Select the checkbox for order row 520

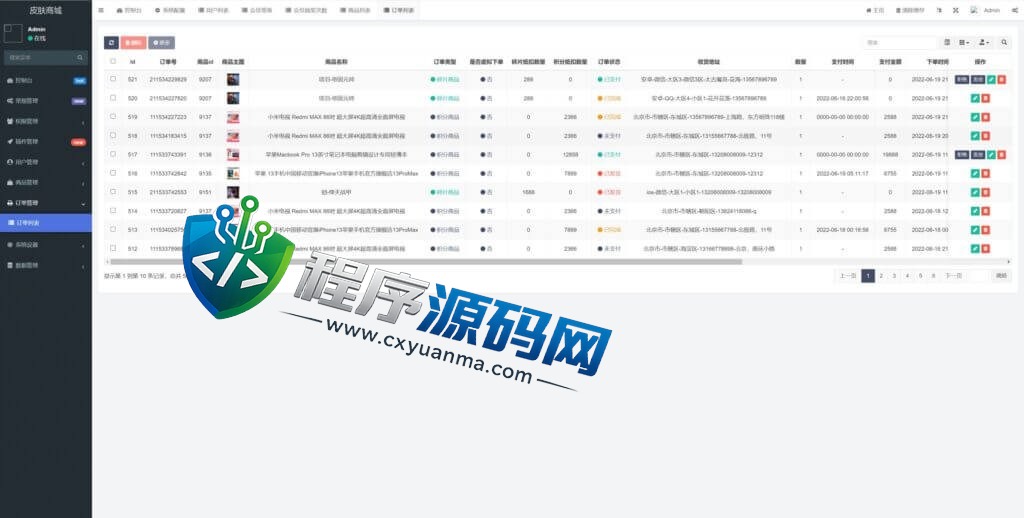click(x=113, y=97)
